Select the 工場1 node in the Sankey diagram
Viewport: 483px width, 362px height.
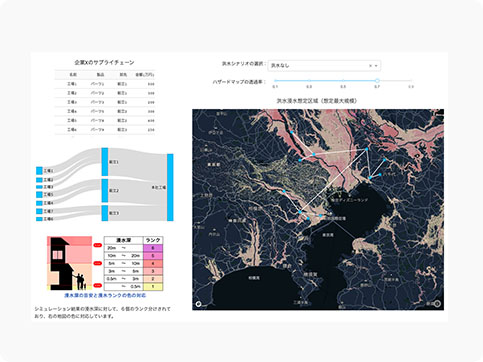(39, 171)
